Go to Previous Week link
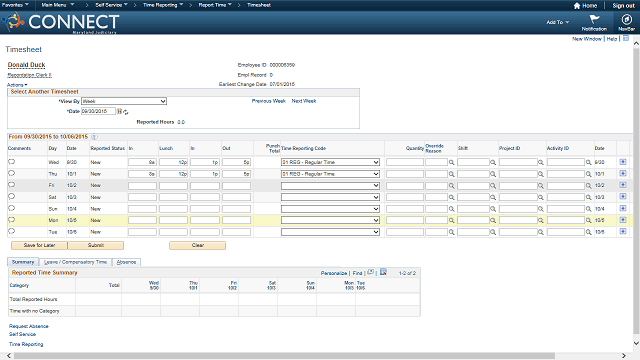 (x=269, y=101)
